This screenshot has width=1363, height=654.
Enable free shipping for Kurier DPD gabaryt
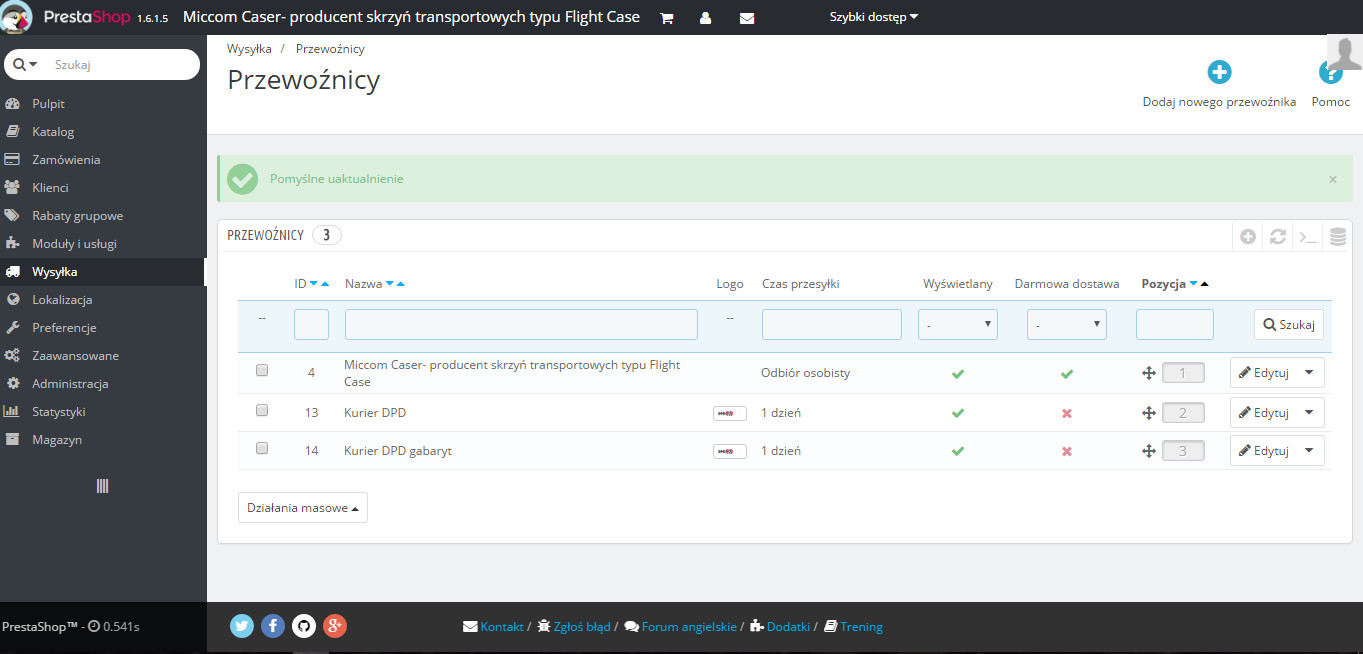[x=1066, y=451]
